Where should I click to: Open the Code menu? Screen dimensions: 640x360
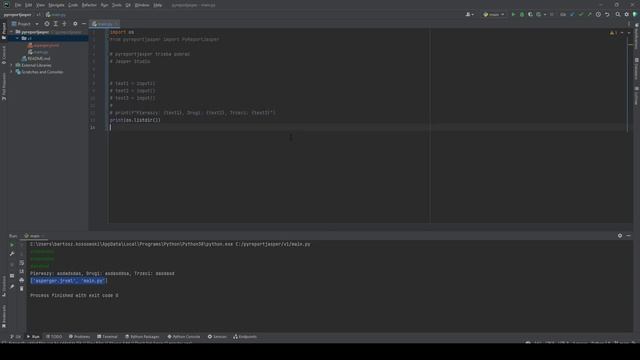point(73,5)
